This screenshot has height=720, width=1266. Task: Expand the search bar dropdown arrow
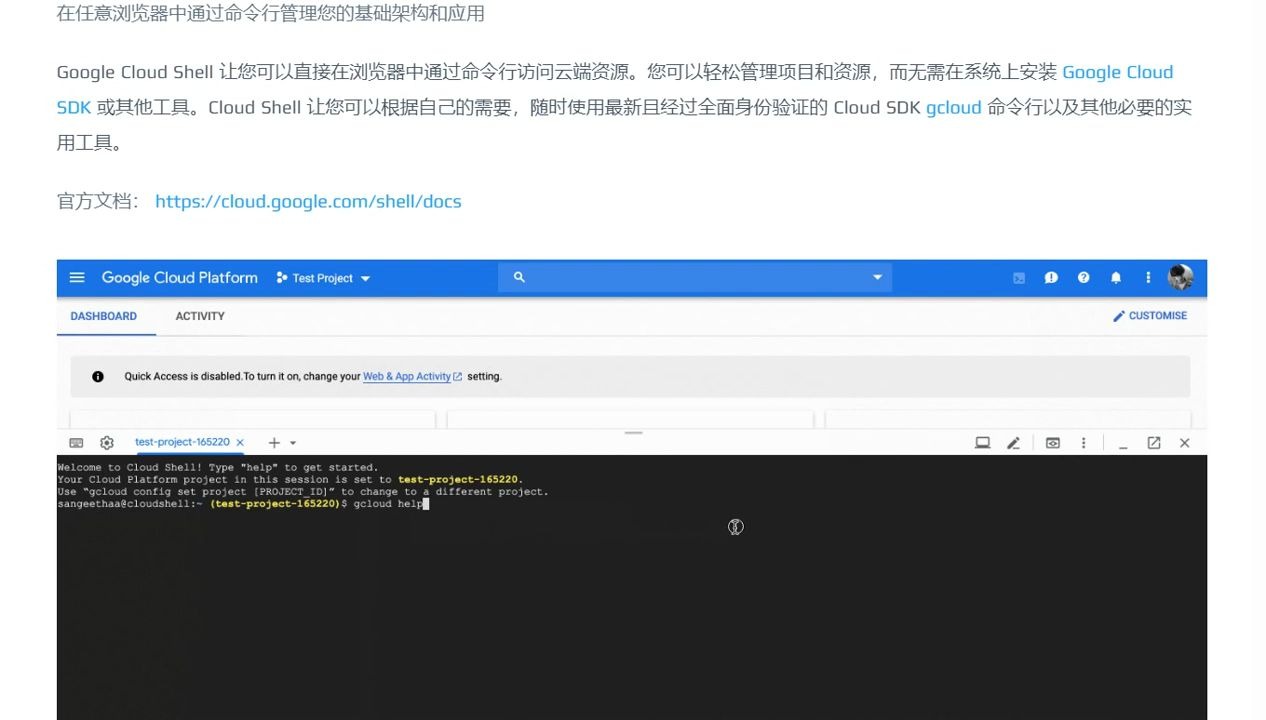coord(877,277)
